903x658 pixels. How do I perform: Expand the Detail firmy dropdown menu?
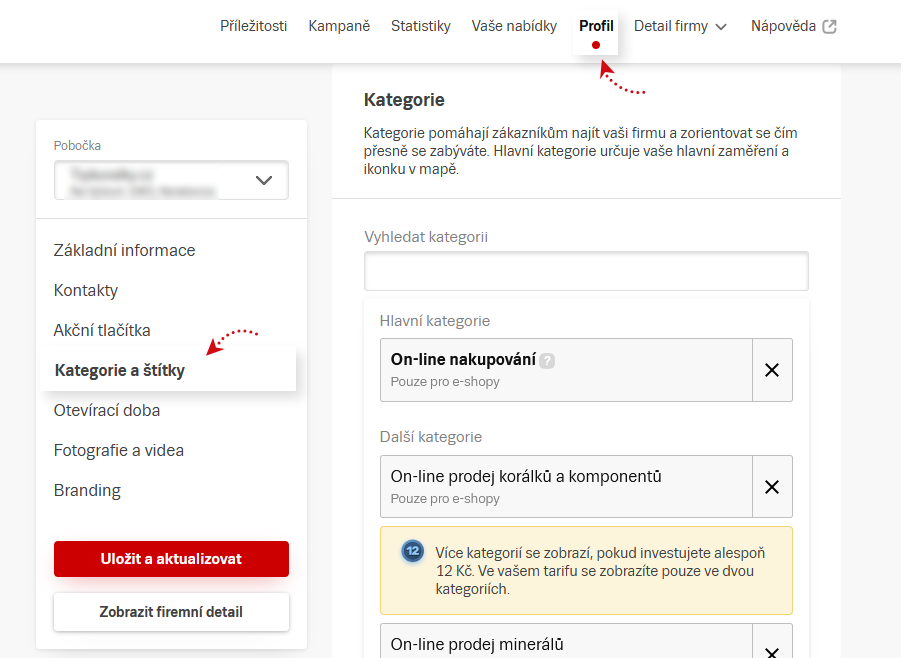pos(680,27)
